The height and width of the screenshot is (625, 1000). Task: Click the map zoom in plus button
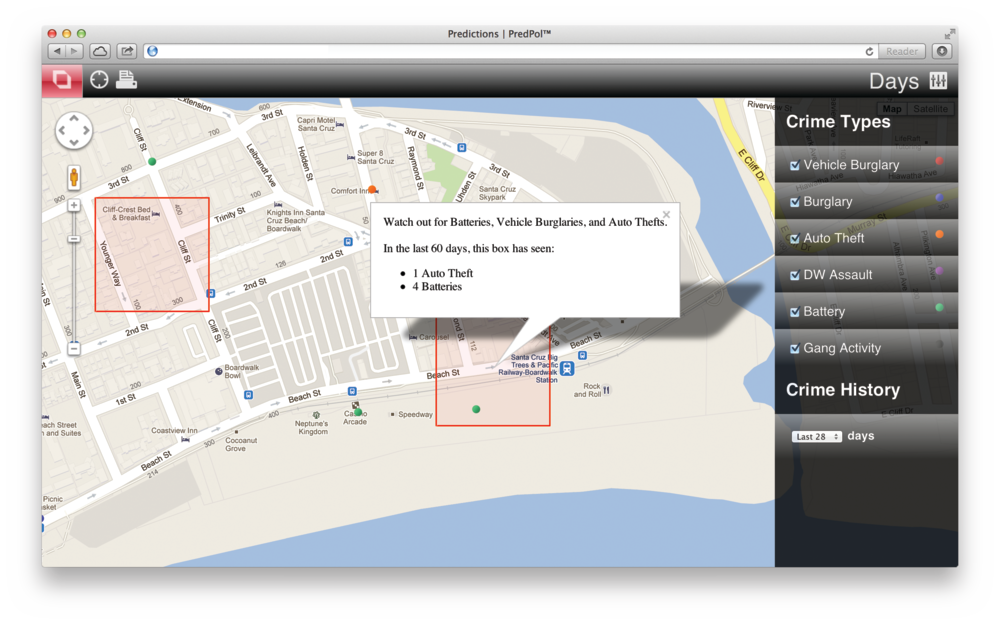tap(74, 206)
